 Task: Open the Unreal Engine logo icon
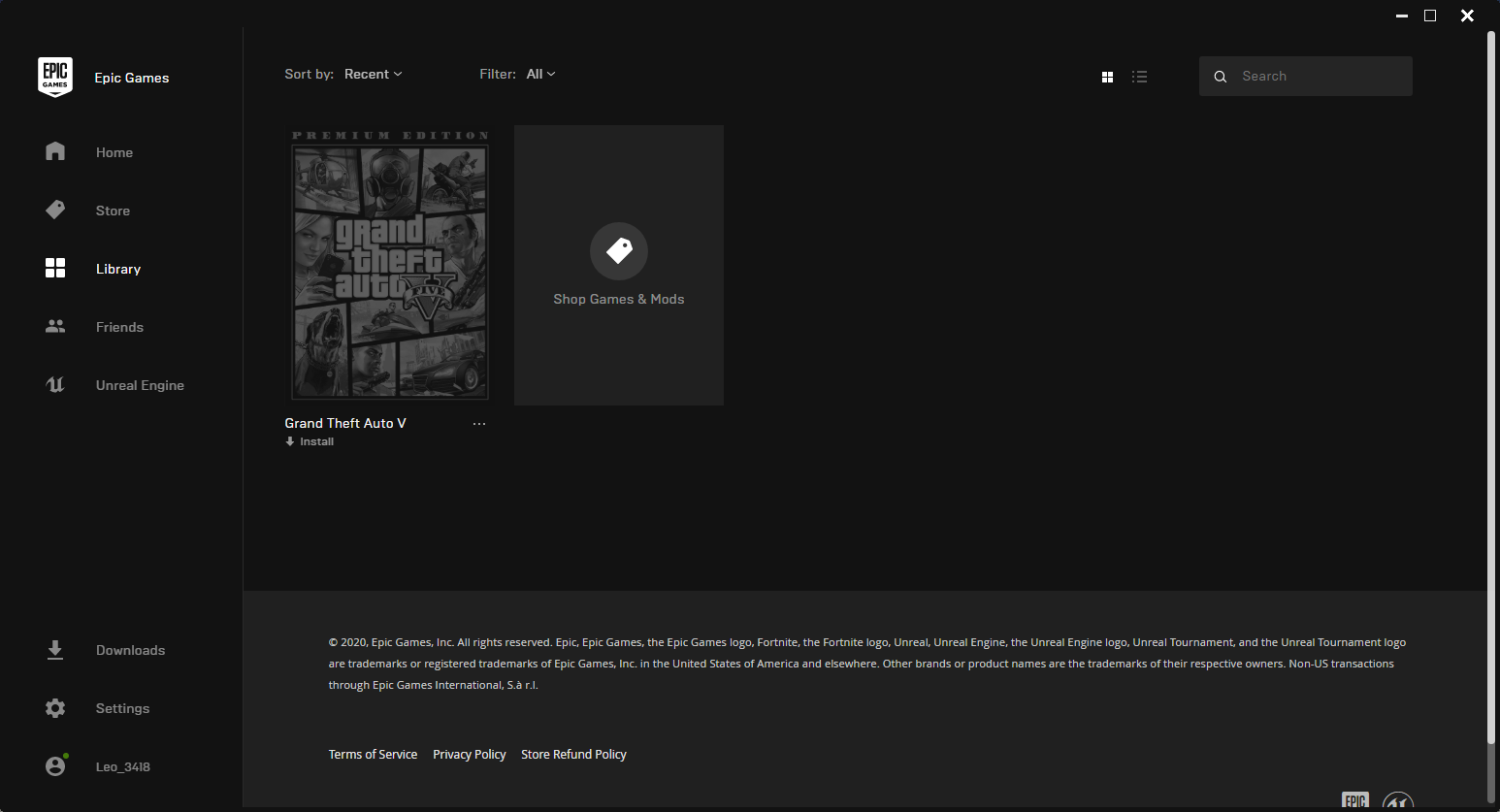(x=55, y=384)
